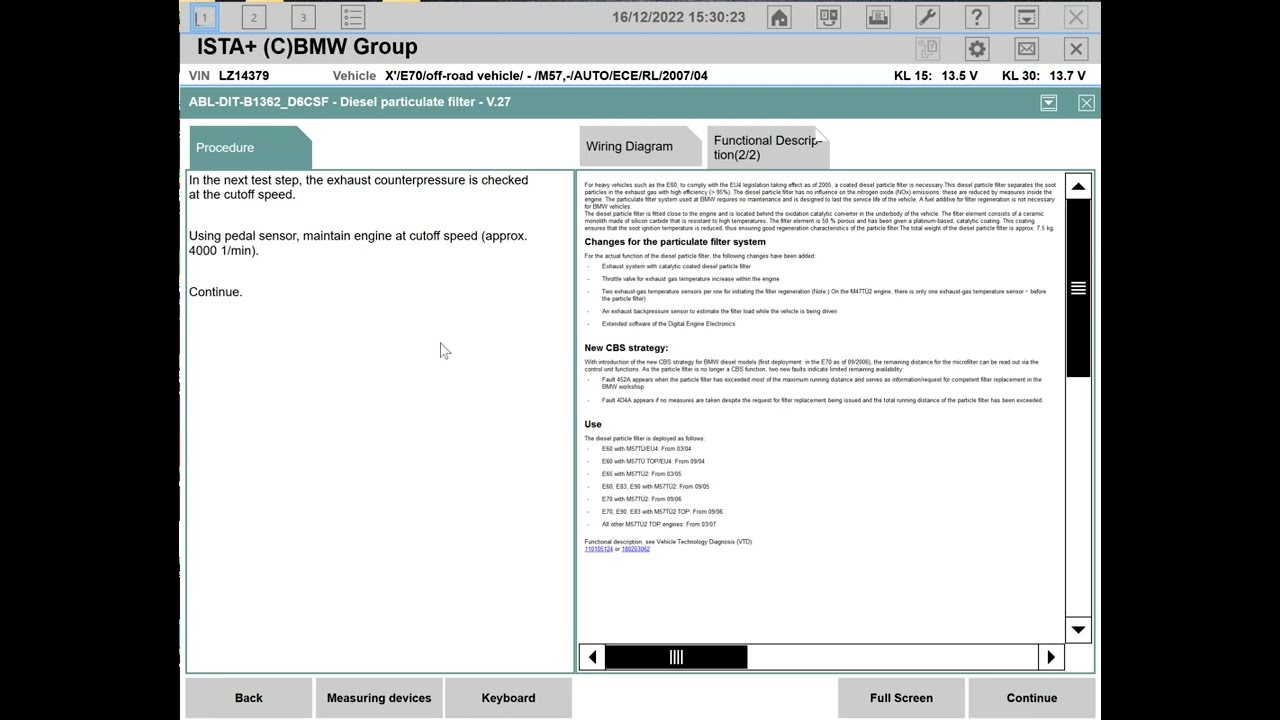Click heading 'Changes for the particulate filter system'

coord(675,242)
